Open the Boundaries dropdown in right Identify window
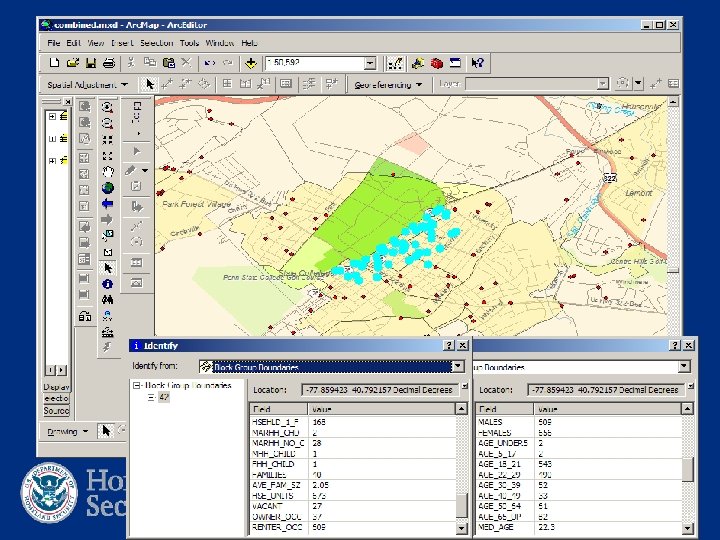Image resolution: width=720 pixels, height=540 pixels. pyautogui.click(x=684, y=366)
